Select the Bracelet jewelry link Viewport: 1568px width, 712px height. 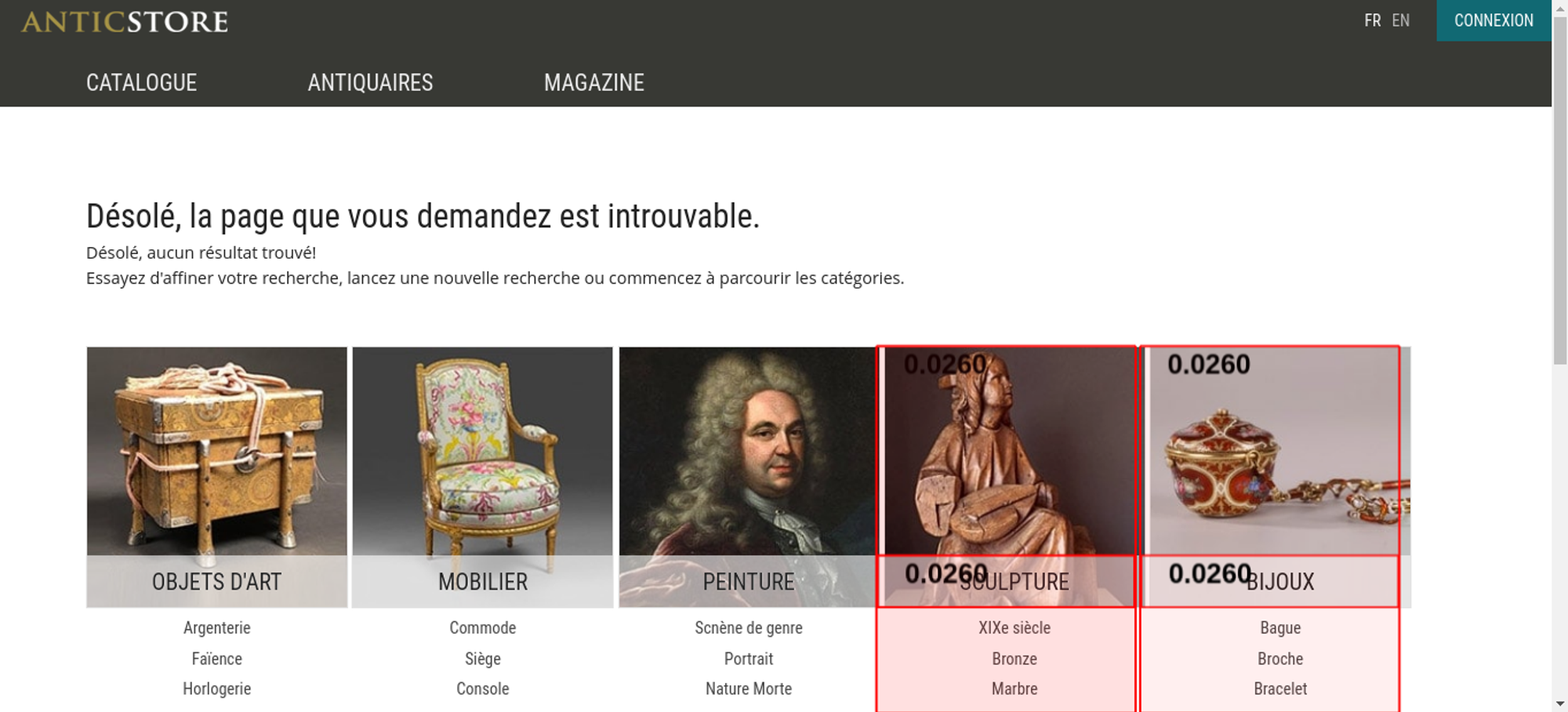[1280, 688]
